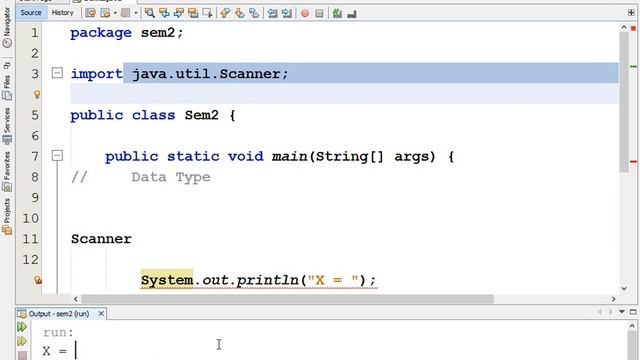
Task: Click the Comment lines icon
Action: 337,13
